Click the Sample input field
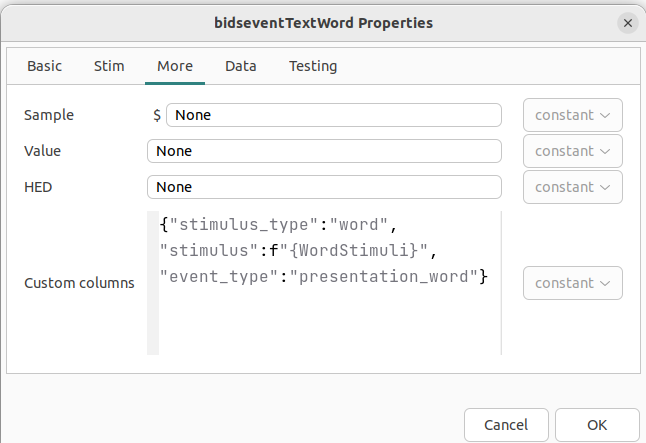This screenshot has height=443, width=646. tap(334, 115)
